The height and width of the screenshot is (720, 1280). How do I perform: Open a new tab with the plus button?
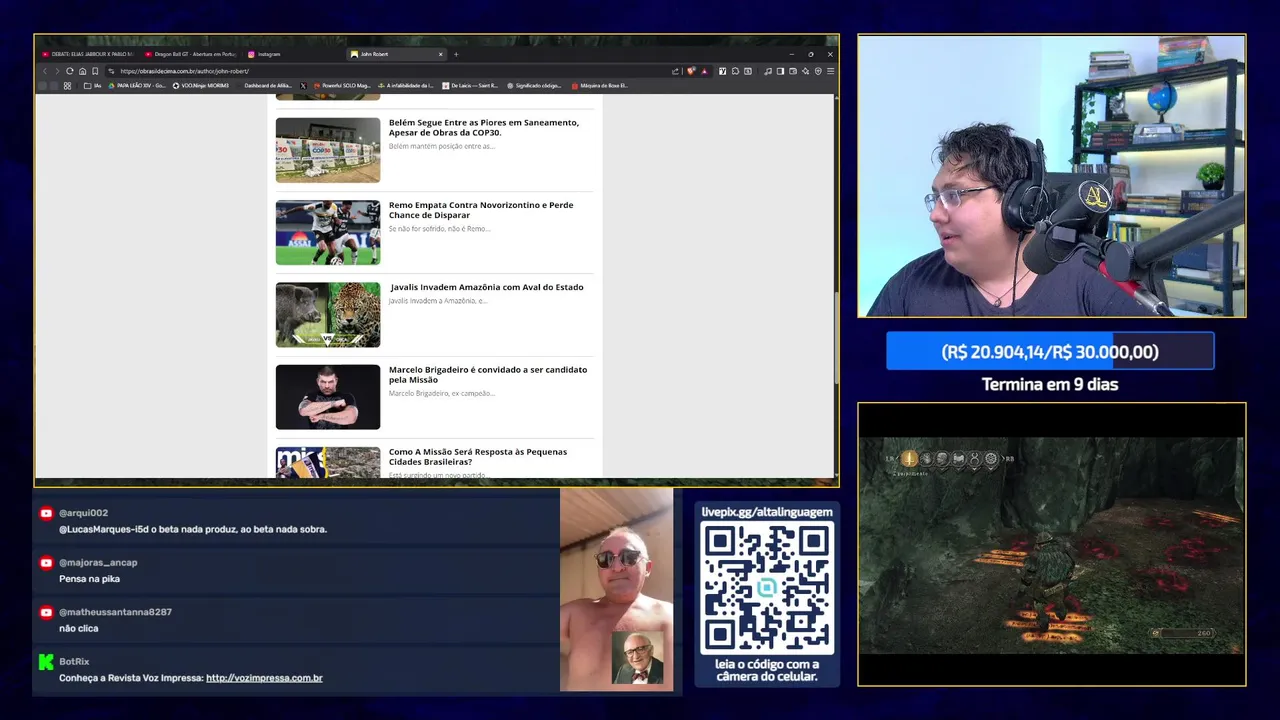pyautogui.click(x=456, y=54)
